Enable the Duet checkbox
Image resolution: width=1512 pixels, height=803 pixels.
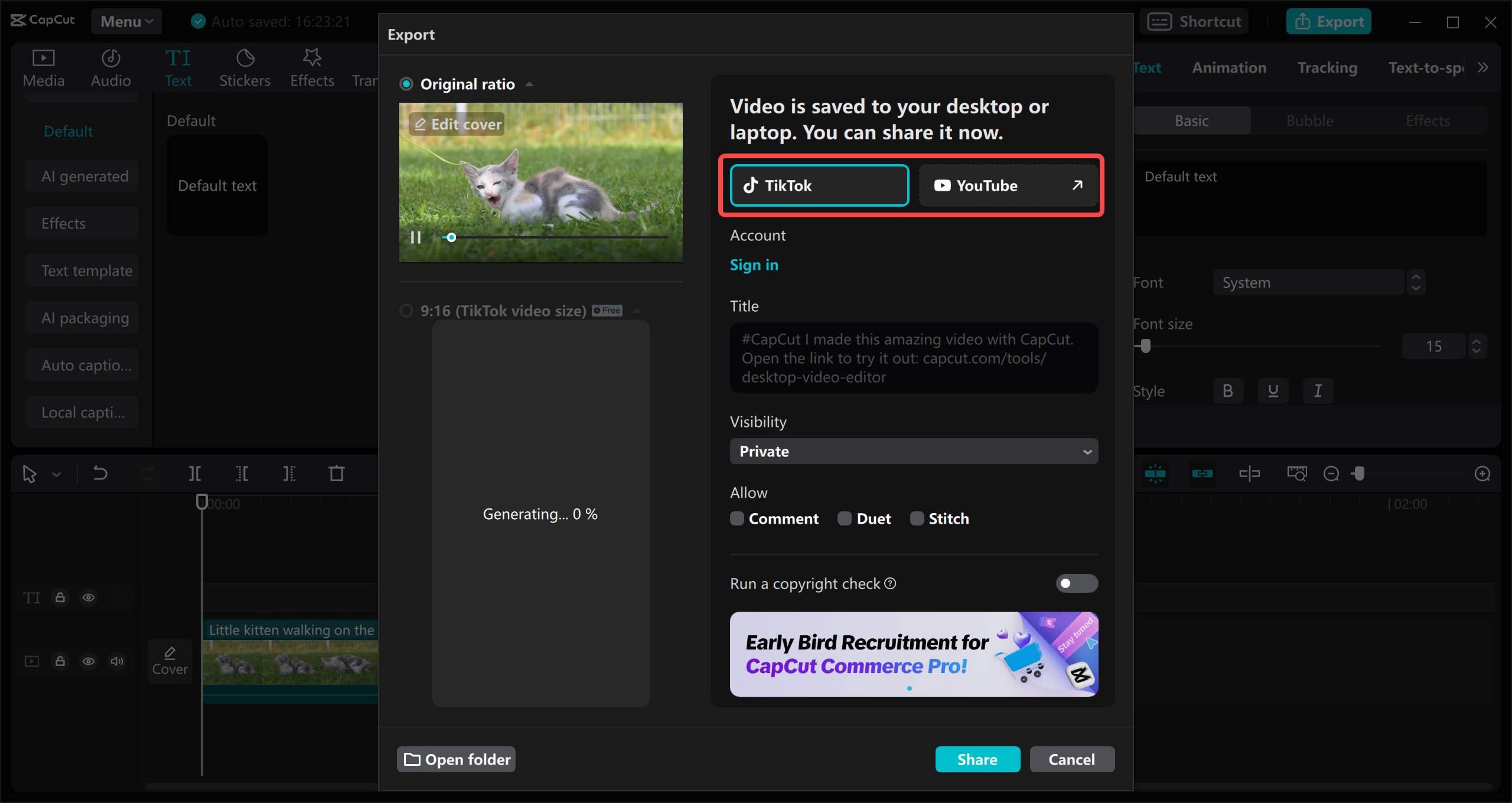[x=845, y=518]
